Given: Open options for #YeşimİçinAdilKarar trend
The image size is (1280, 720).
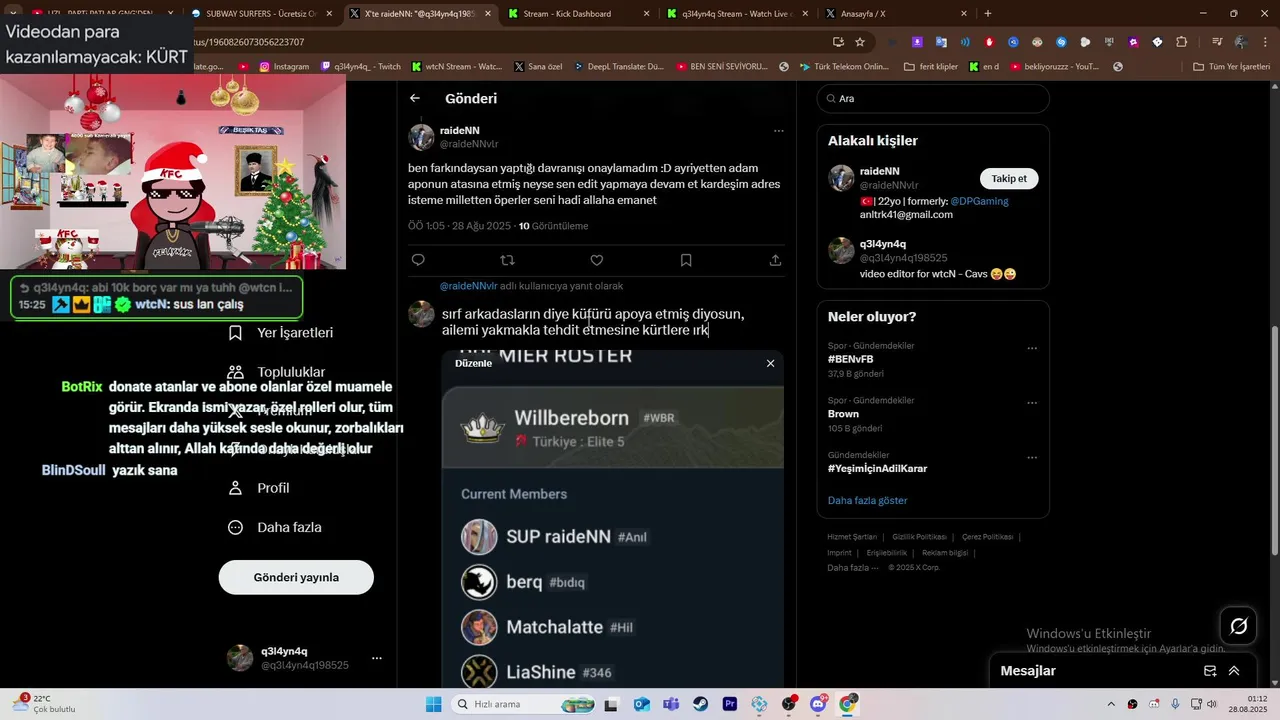Looking at the screenshot, I should click(1032, 458).
